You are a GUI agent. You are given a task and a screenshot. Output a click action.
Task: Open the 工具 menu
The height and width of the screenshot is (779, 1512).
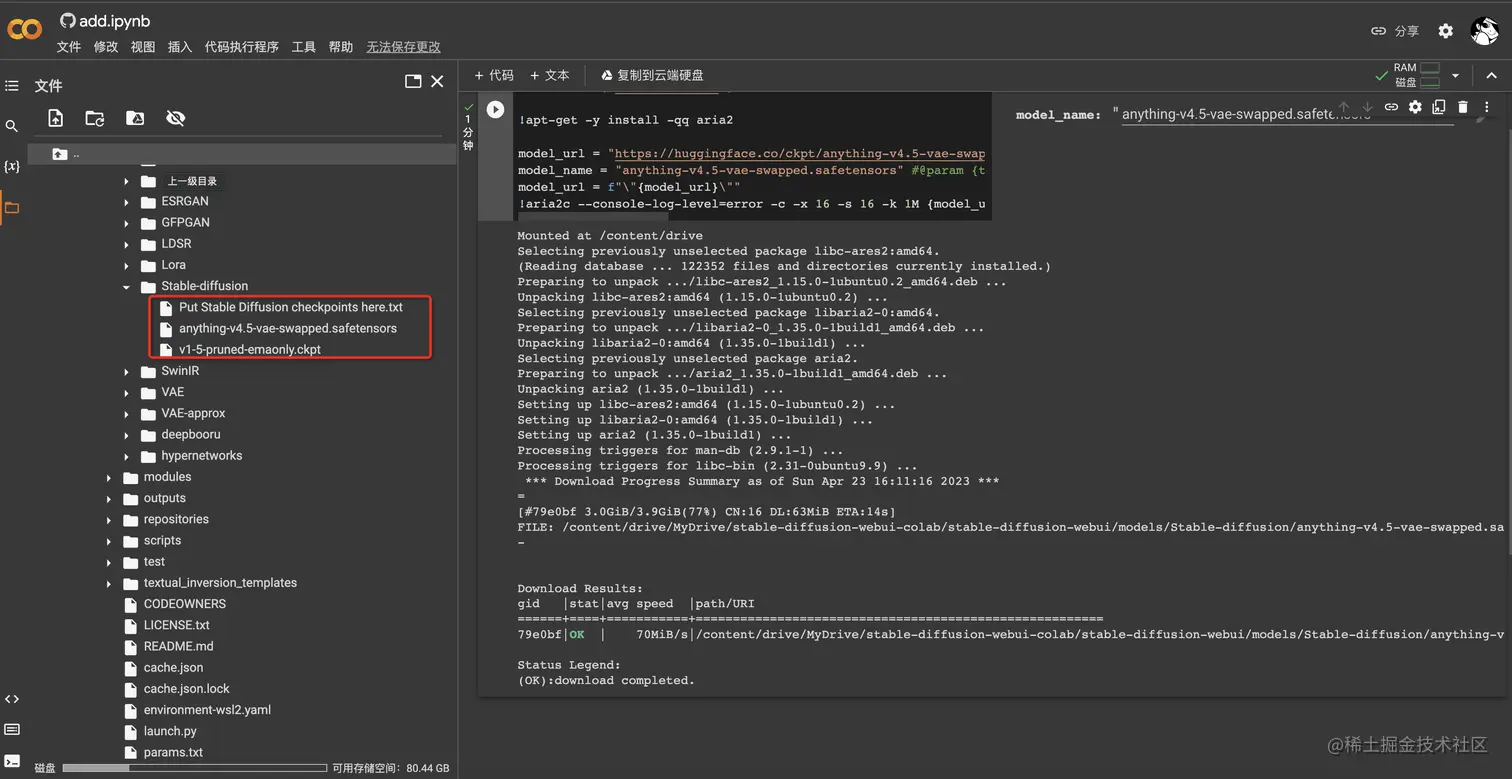(304, 47)
